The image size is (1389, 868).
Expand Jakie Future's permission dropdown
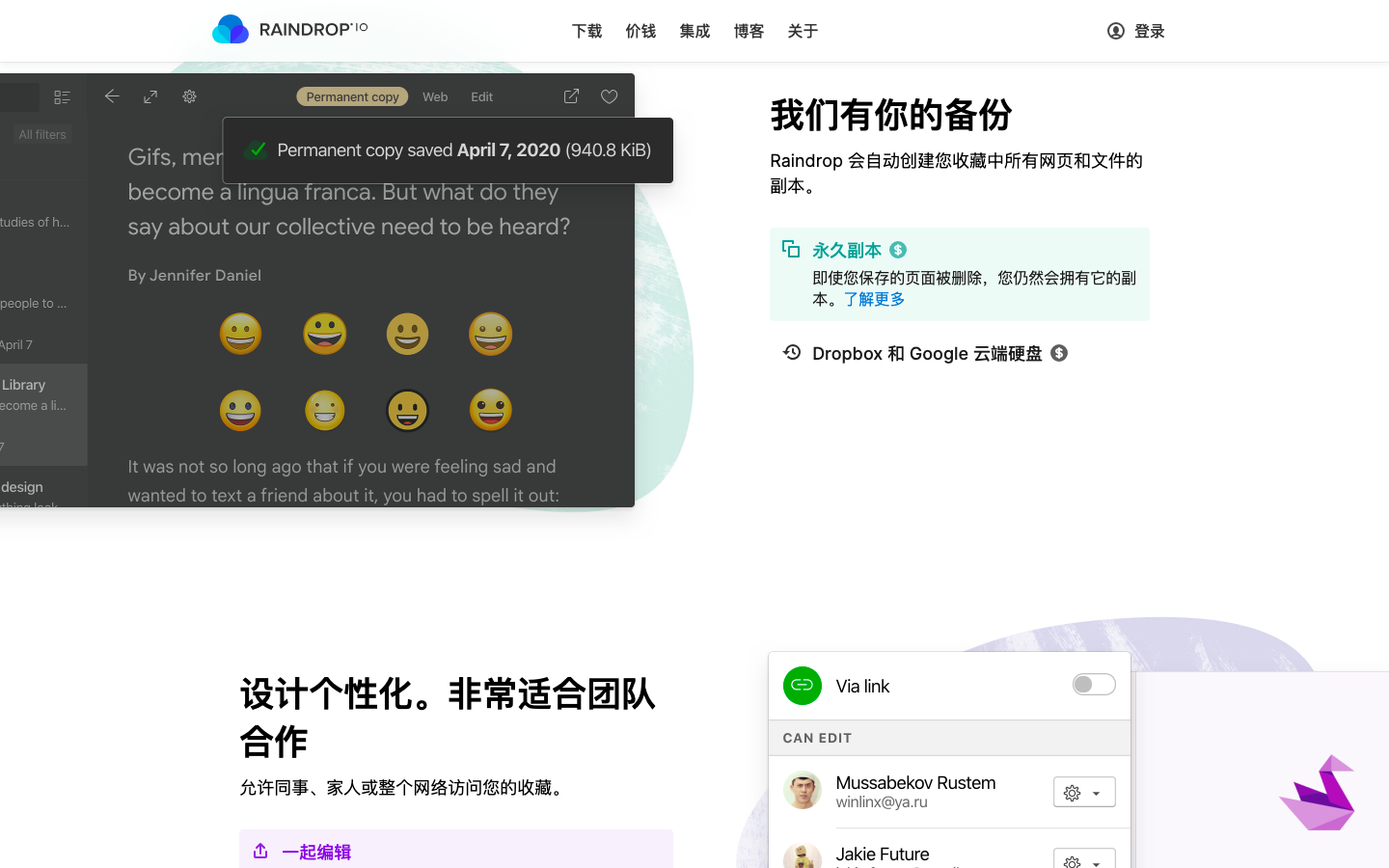(x=1097, y=861)
